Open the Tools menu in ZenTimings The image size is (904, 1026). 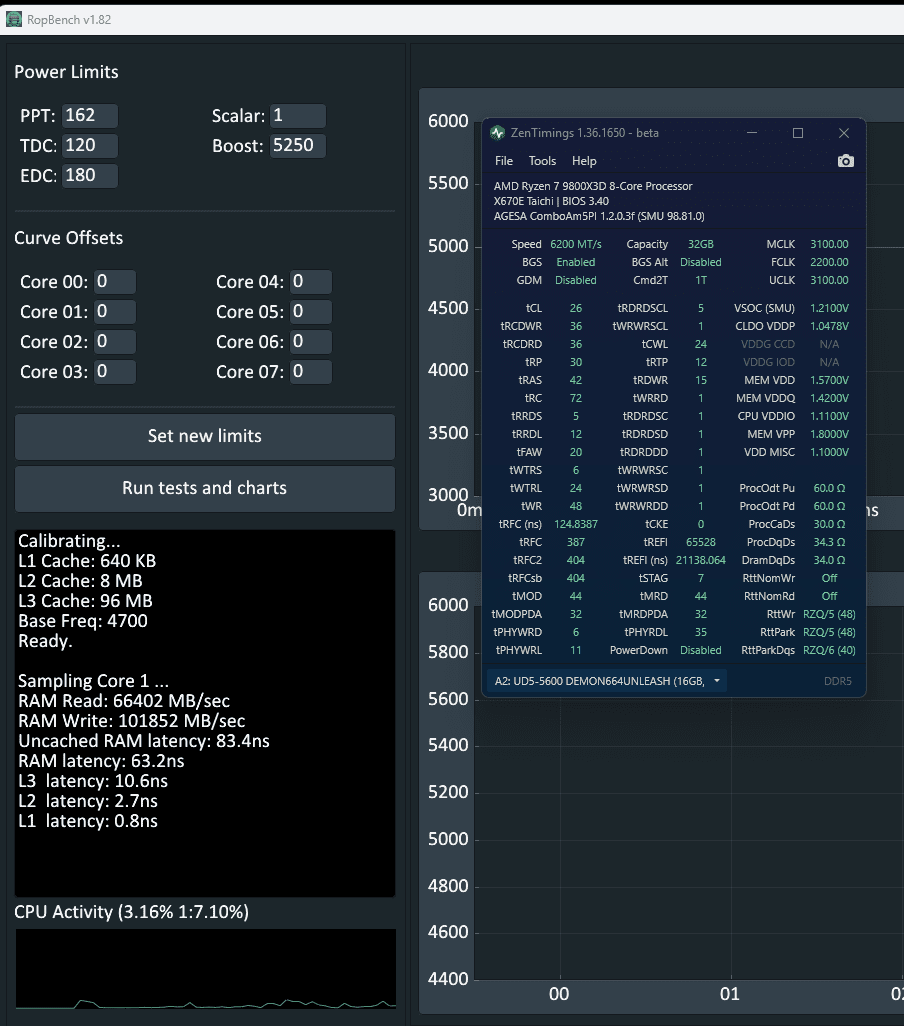(x=542, y=161)
